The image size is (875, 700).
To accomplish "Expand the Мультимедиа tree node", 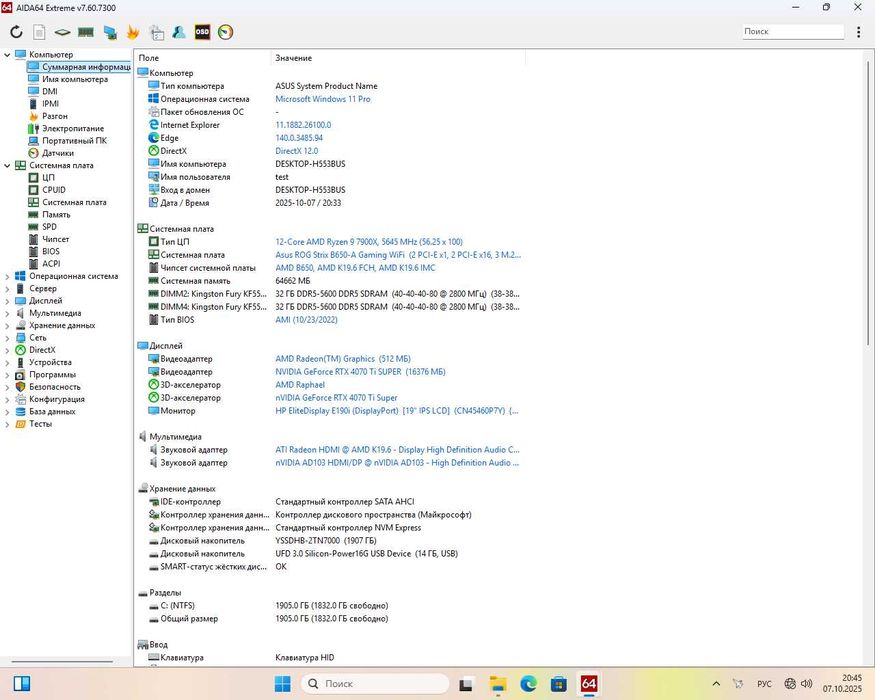I will 7,313.
